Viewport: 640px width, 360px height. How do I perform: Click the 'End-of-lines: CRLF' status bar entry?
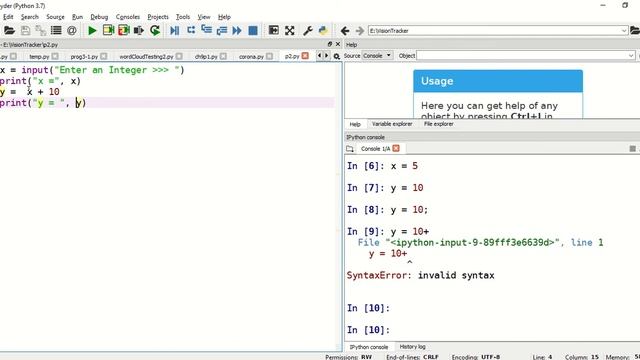[412, 357]
